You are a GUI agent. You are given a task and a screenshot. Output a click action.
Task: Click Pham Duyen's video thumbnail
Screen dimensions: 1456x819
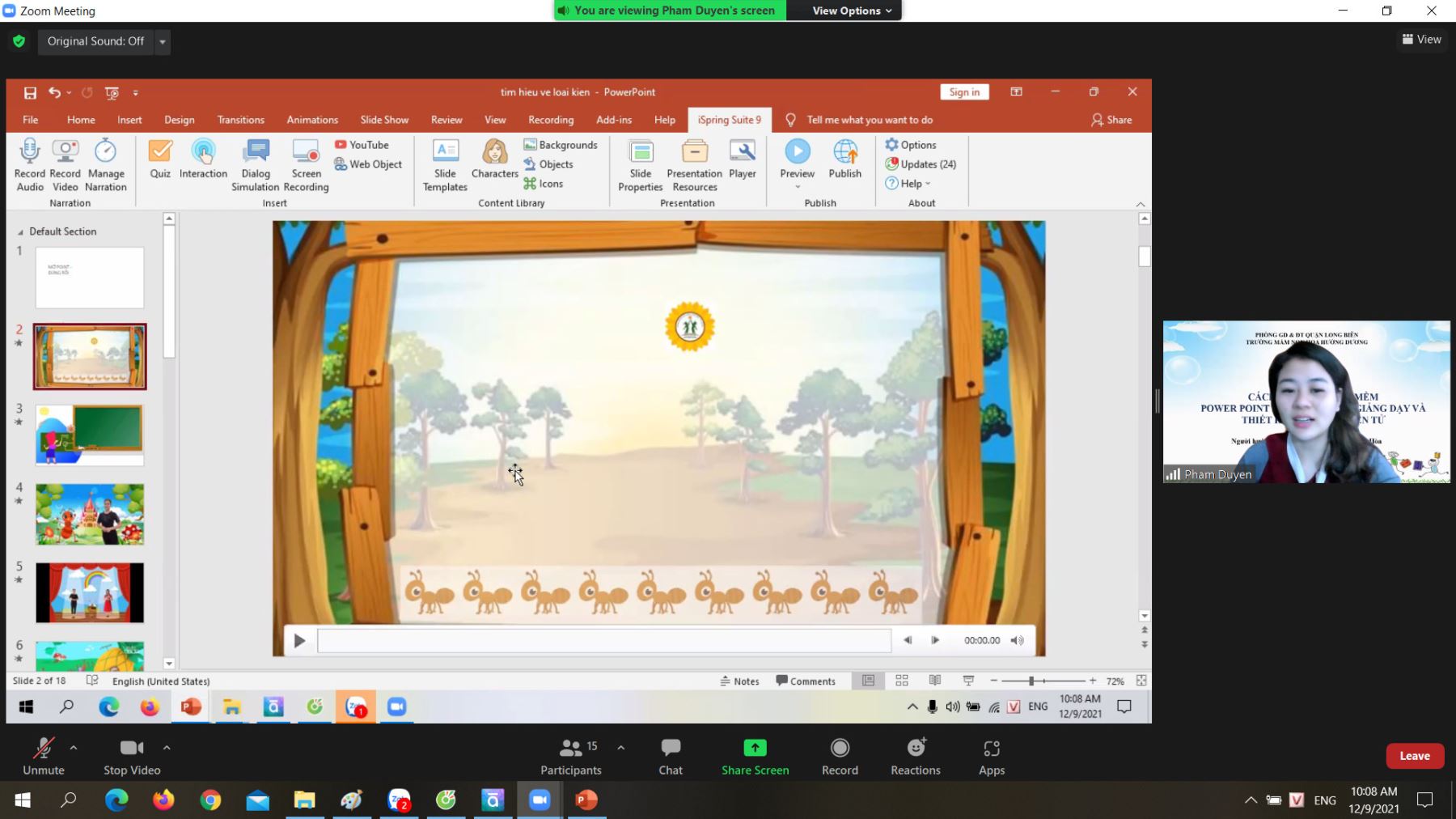1306,402
